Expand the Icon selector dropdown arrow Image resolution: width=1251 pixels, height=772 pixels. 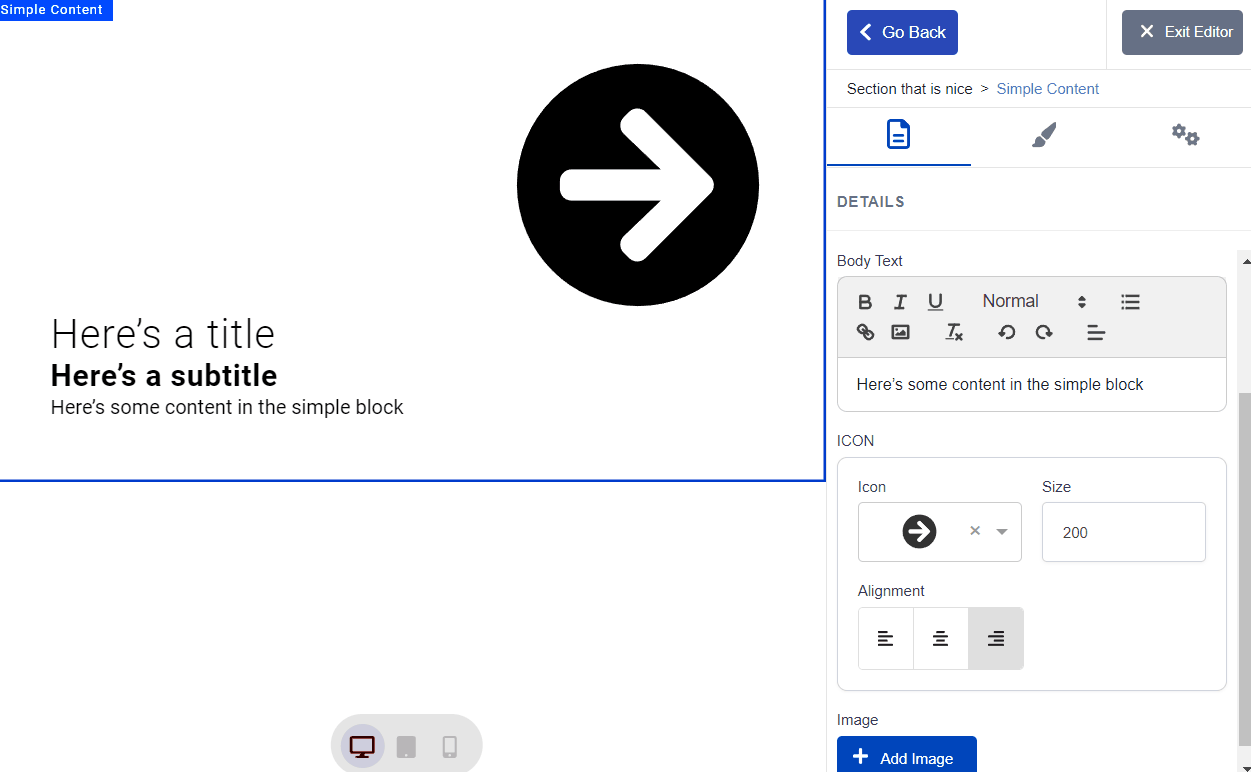coord(1002,532)
